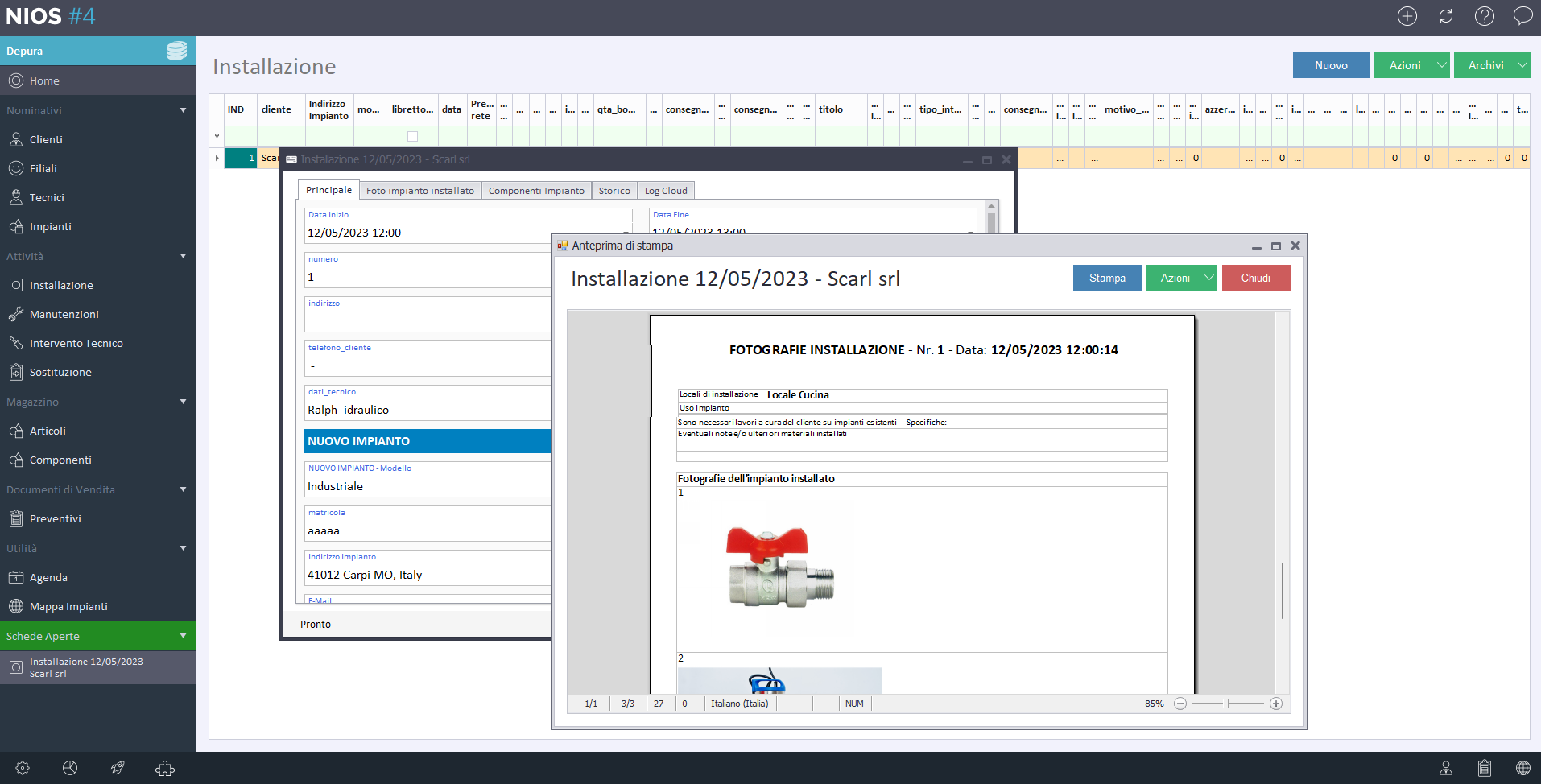Open the Archivi dropdown arrow
Viewport: 1541px width, 784px height.
coord(1522,65)
